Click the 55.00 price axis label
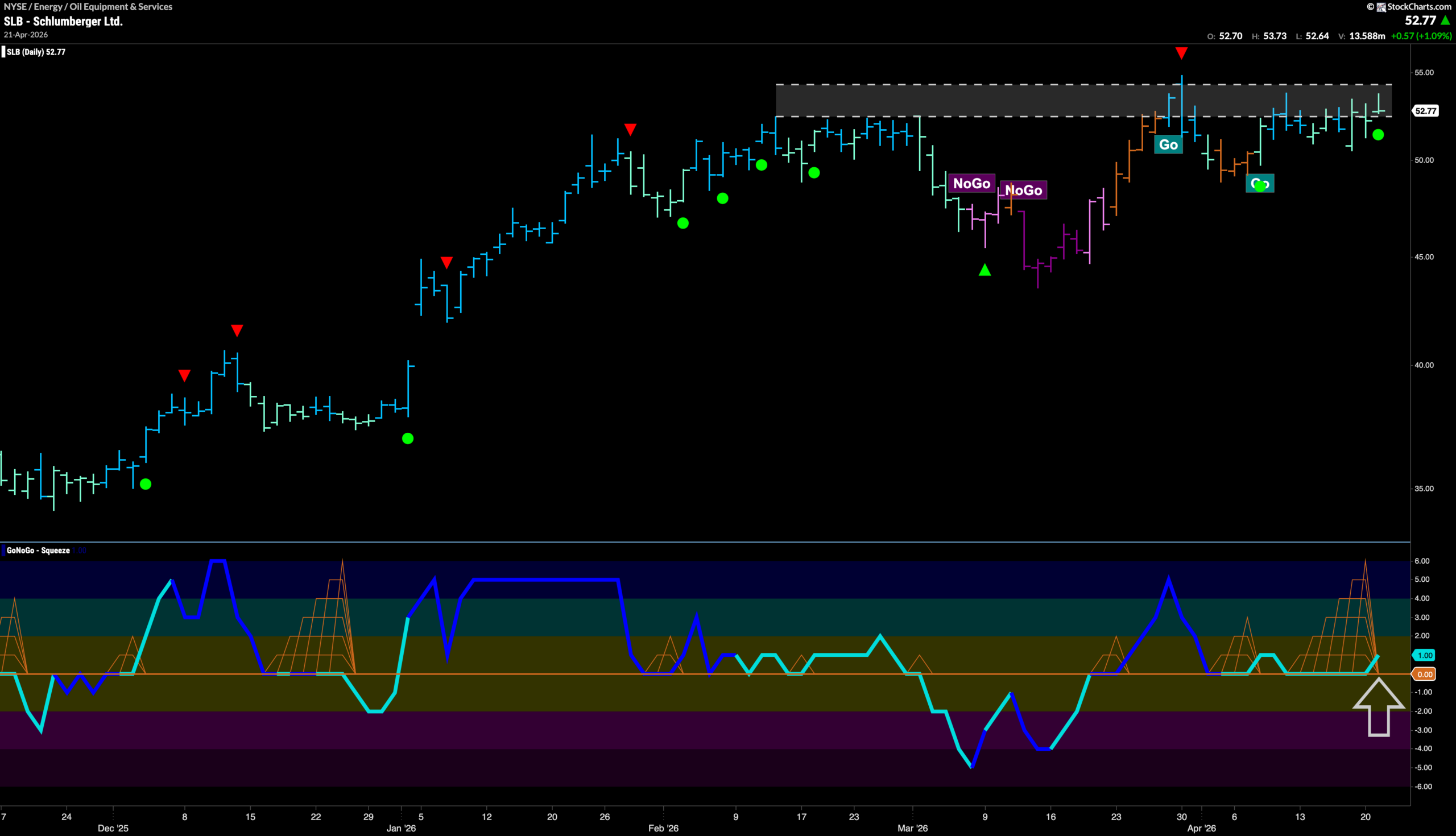 pos(1424,73)
